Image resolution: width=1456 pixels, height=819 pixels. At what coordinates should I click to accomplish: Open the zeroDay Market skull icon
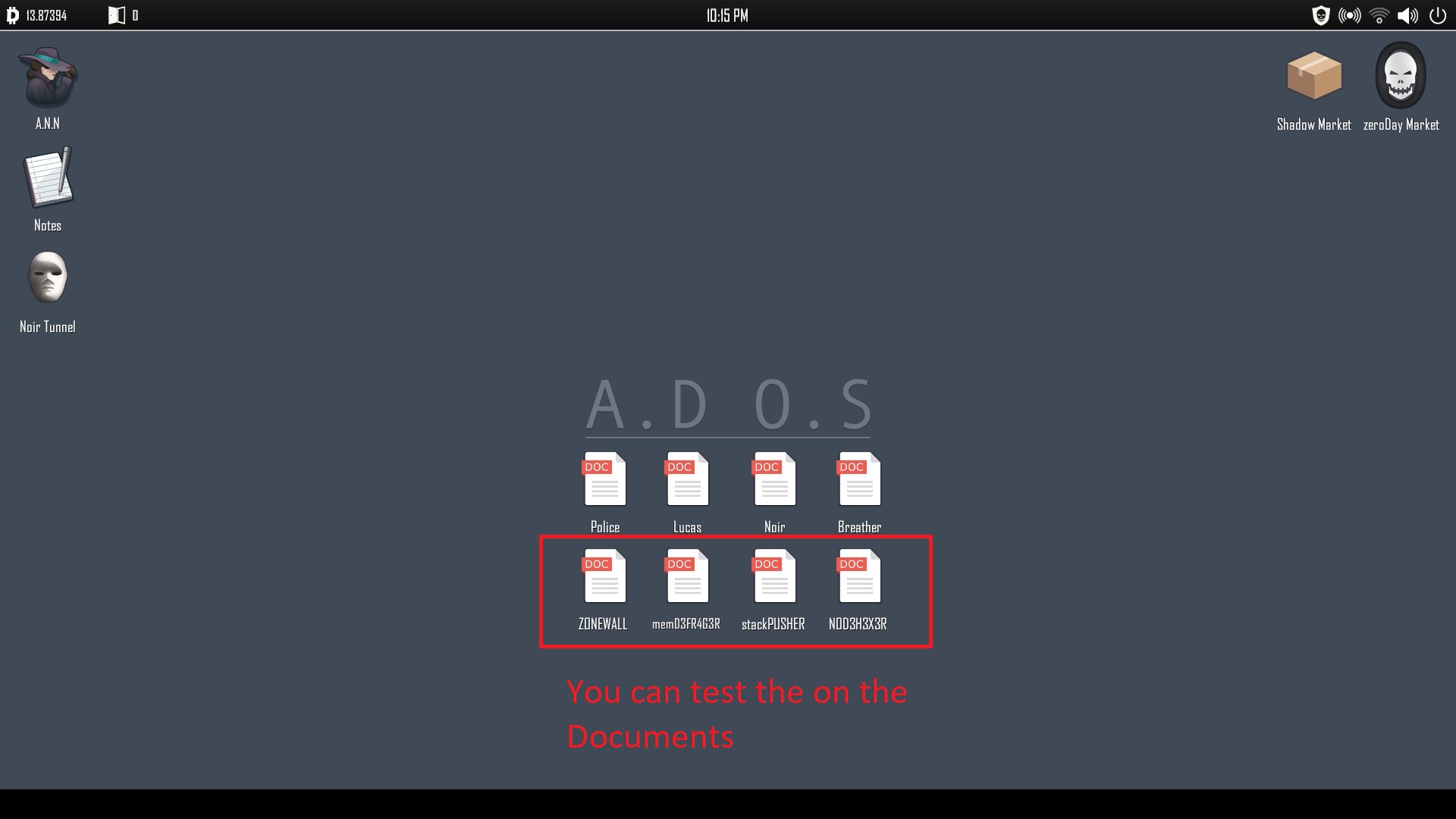tap(1401, 77)
